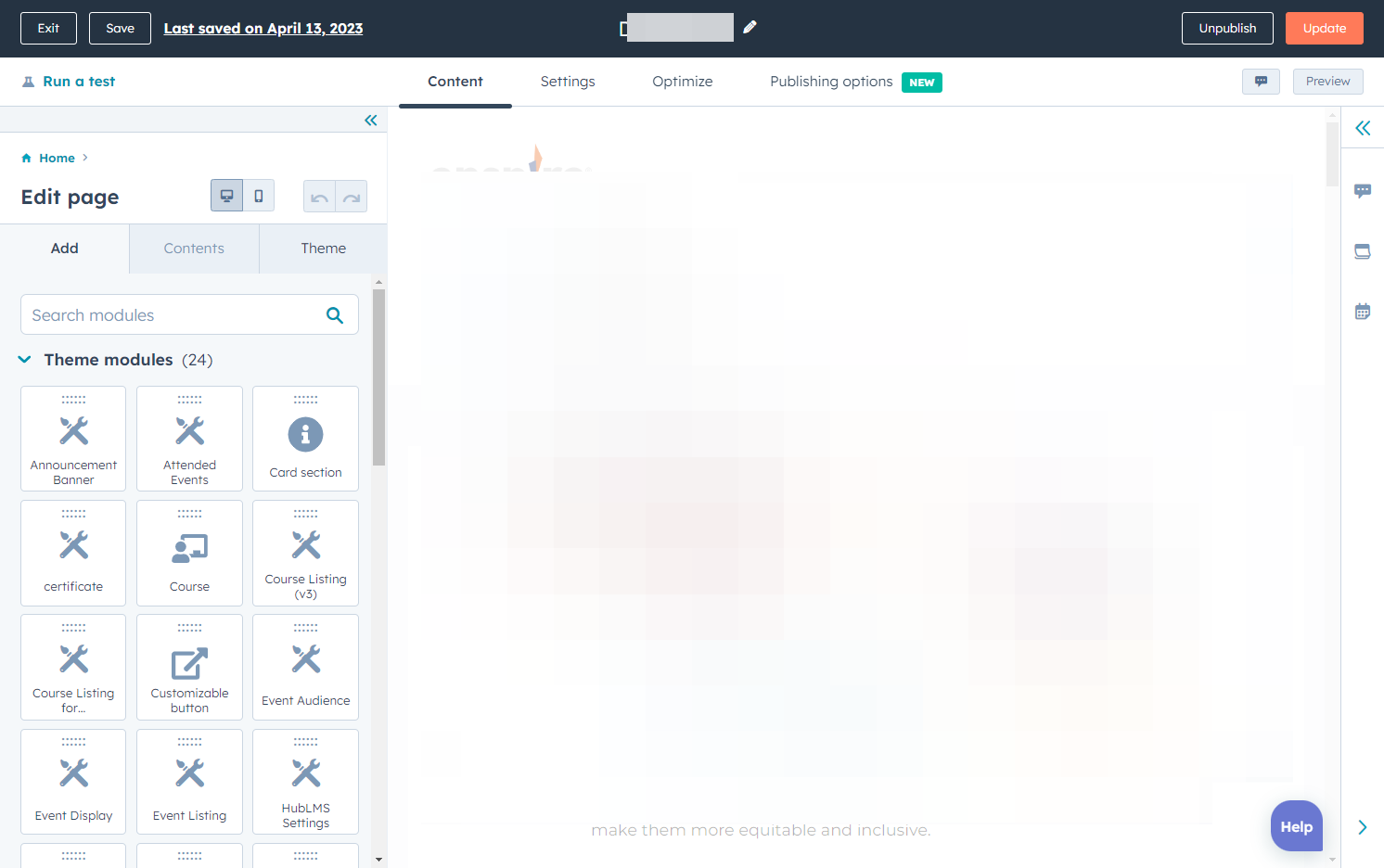Pick the certificate module

click(x=73, y=553)
